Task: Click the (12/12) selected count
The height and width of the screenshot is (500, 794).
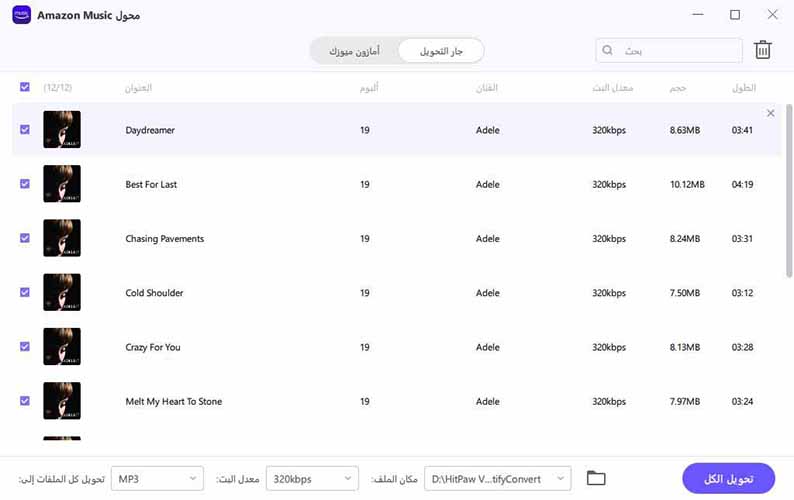Action: pos(57,87)
